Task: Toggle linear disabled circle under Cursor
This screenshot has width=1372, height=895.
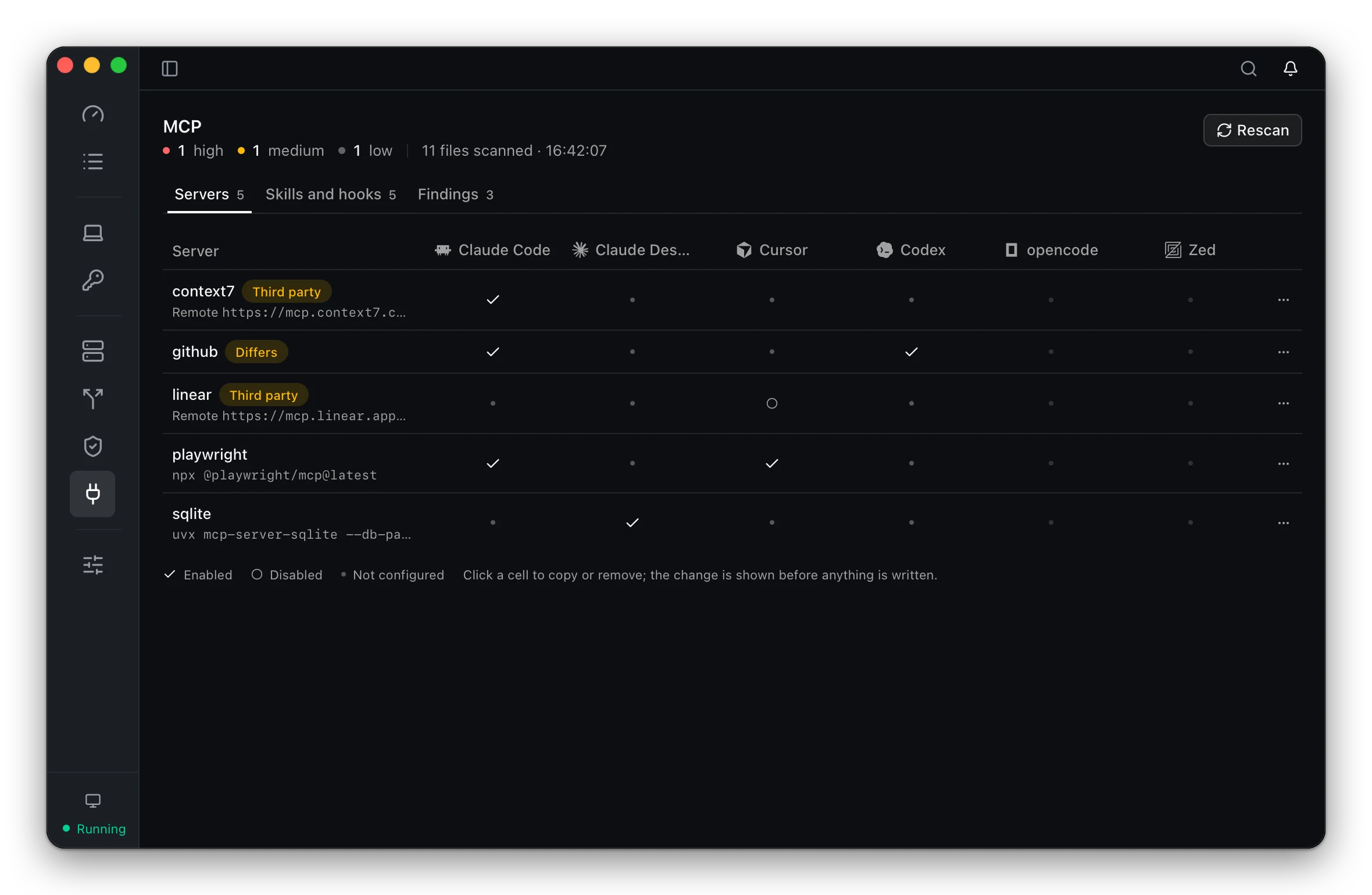Action: click(x=772, y=403)
